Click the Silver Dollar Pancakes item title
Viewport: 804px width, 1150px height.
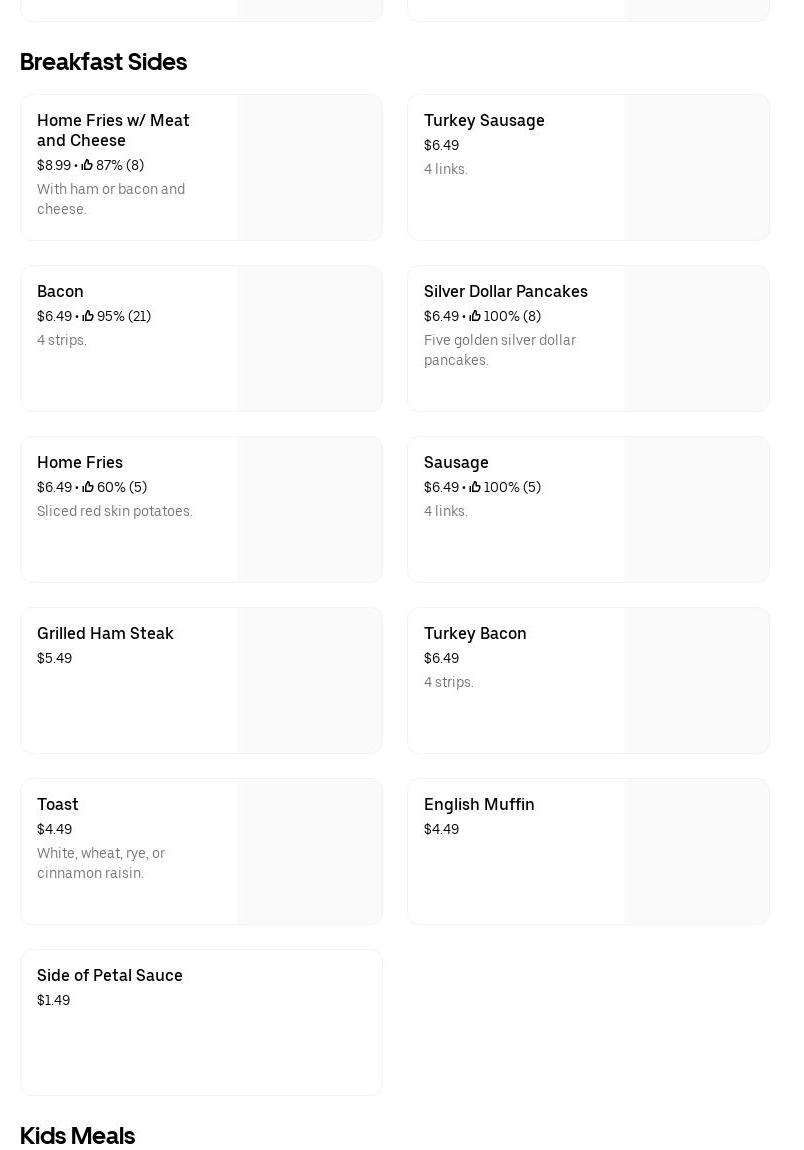tap(506, 291)
